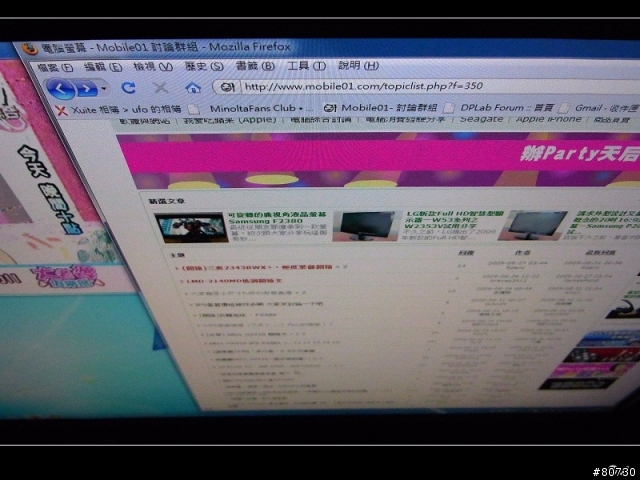The image size is (640, 480).
Task: Open the Samsung F2380 news article title
Action: click(277, 218)
